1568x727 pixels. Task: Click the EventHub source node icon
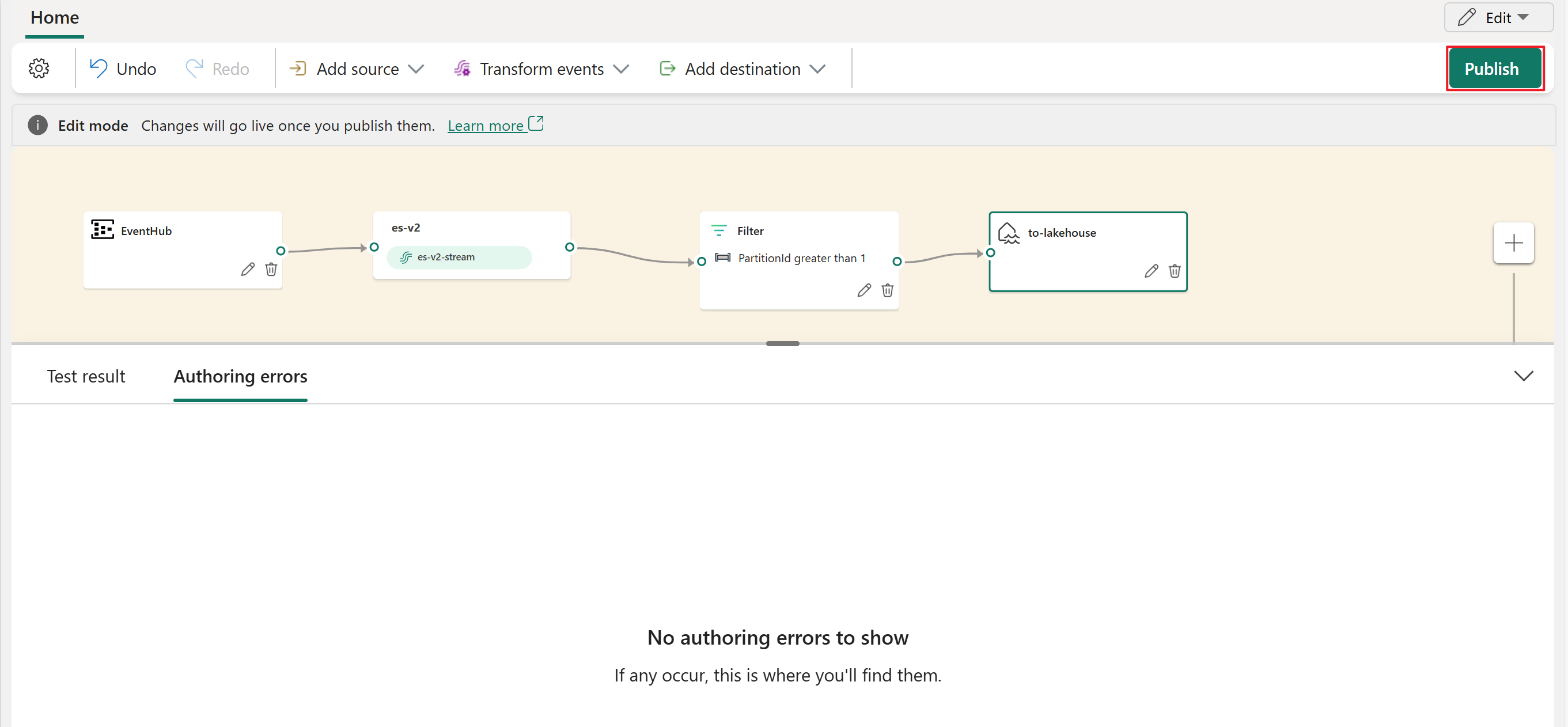click(x=101, y=231)
